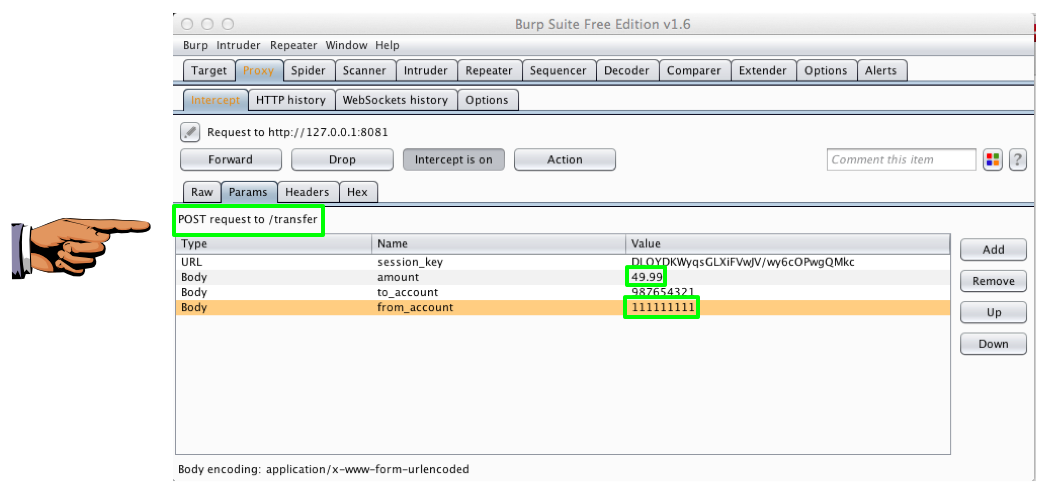This screenshot has width=1045, height=492.
Task: Click the Comment this item field
Action: [902, 160]
